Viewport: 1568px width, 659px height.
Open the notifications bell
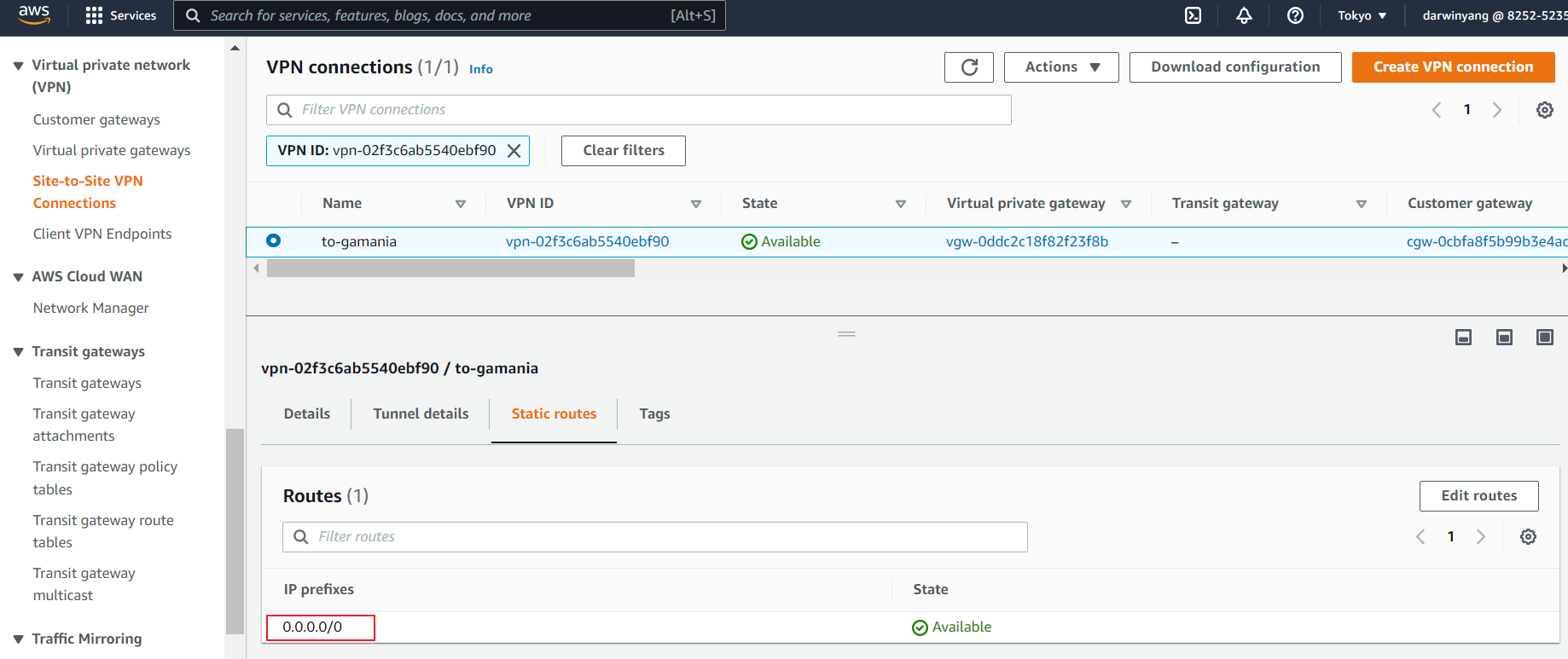(1244, 15)
